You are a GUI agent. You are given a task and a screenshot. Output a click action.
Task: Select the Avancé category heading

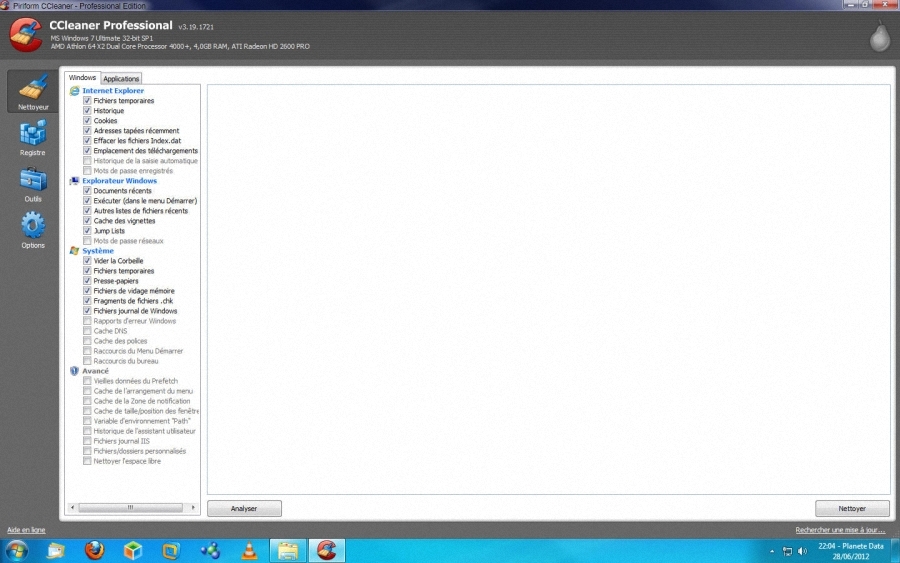[95, 371]
